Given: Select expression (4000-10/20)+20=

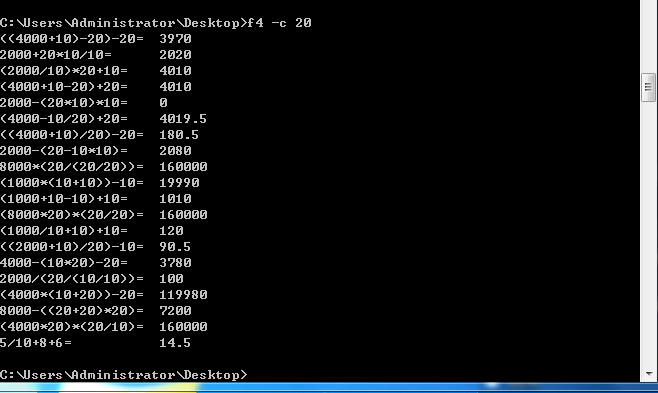Looking at the screenshot, I should (64, 119).
